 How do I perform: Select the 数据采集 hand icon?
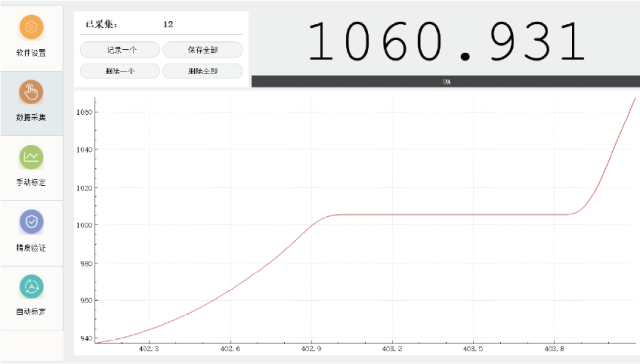point(31,92)
